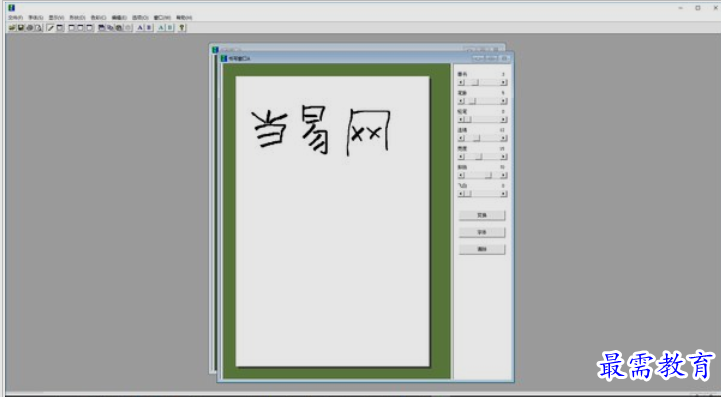The width and height of the screenshot is (721, 397).
Task: Click the teal letter B toolbar icon
Action: click(x=170, y=28)
